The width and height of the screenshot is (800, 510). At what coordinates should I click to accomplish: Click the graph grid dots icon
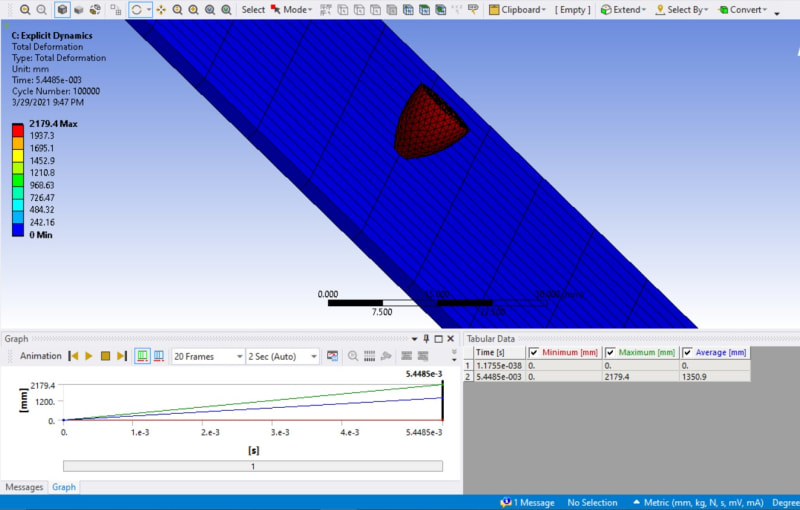click(369, 356)
